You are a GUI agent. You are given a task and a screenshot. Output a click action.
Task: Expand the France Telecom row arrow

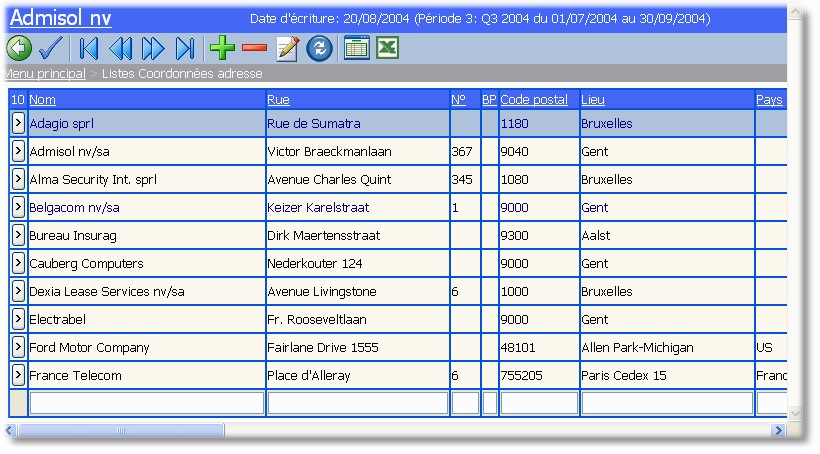point(18,375)
